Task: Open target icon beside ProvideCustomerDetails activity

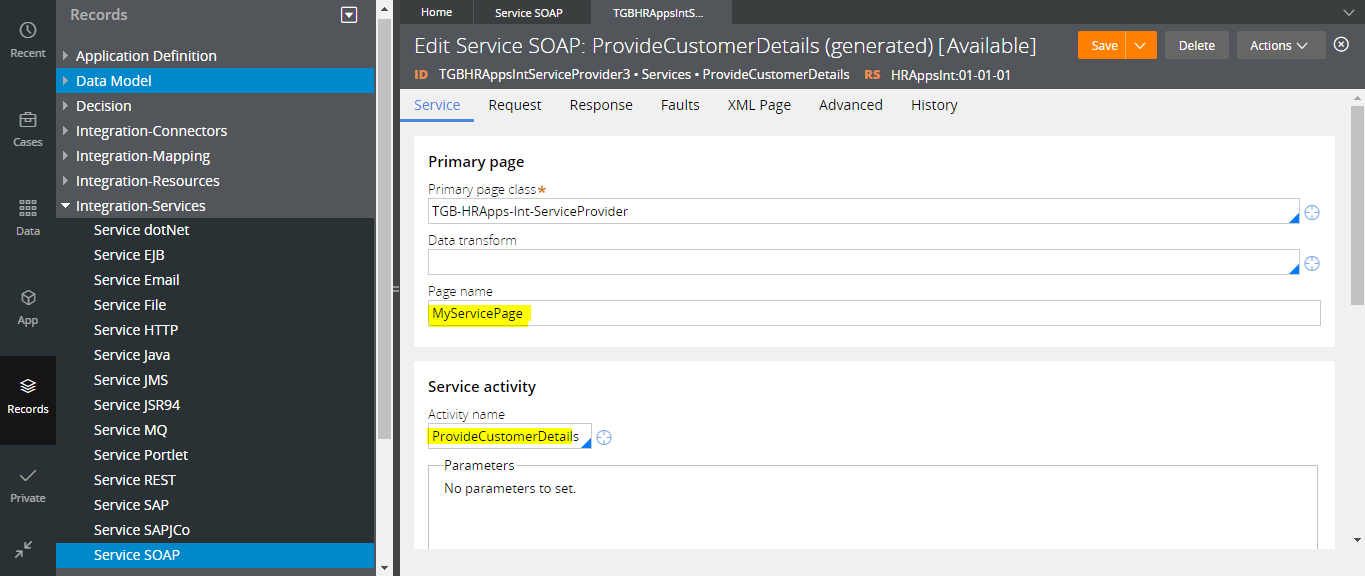Action: (603, 436)
